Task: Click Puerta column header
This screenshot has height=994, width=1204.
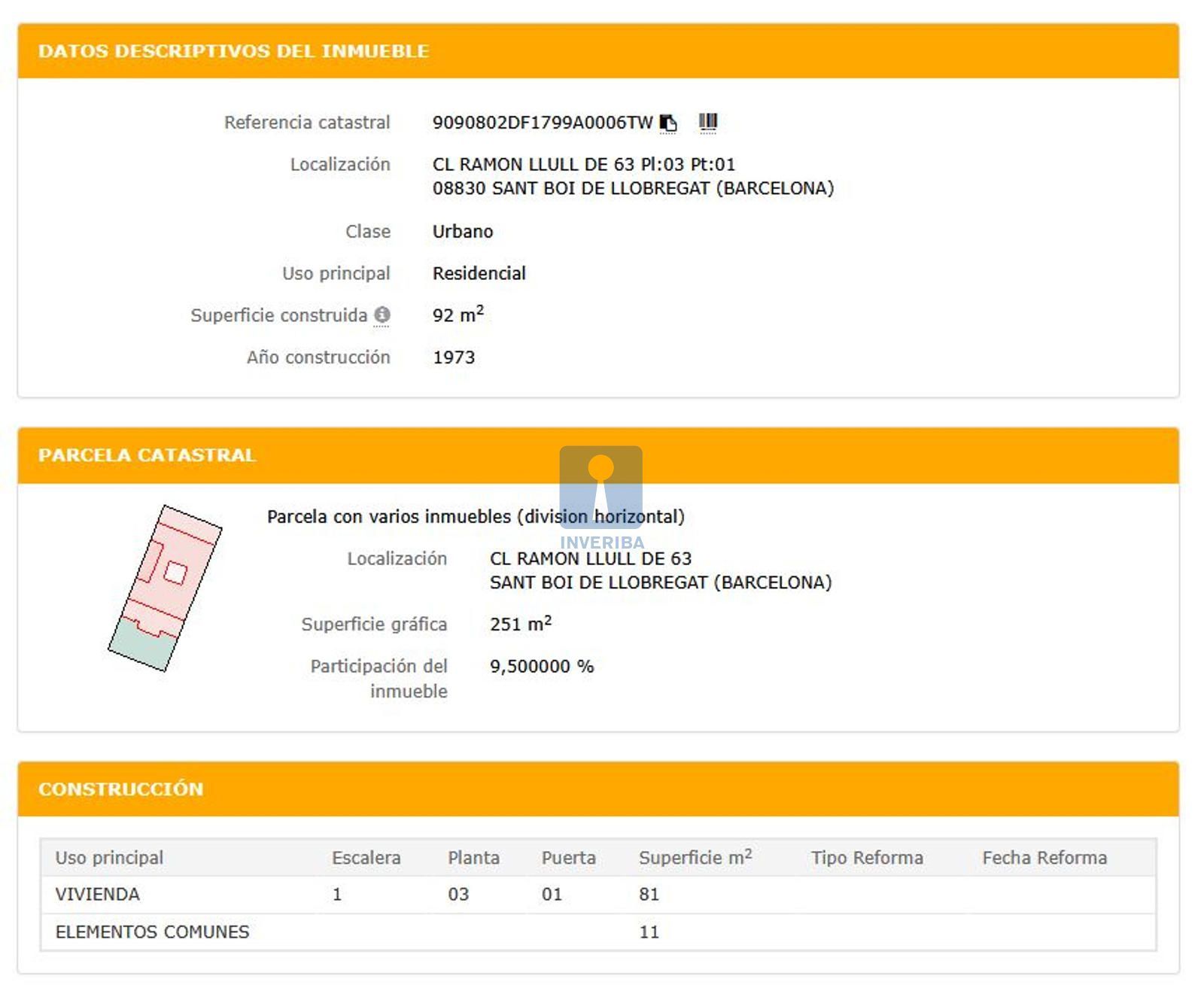Action: pyautogui.click(x=569, y=858)
